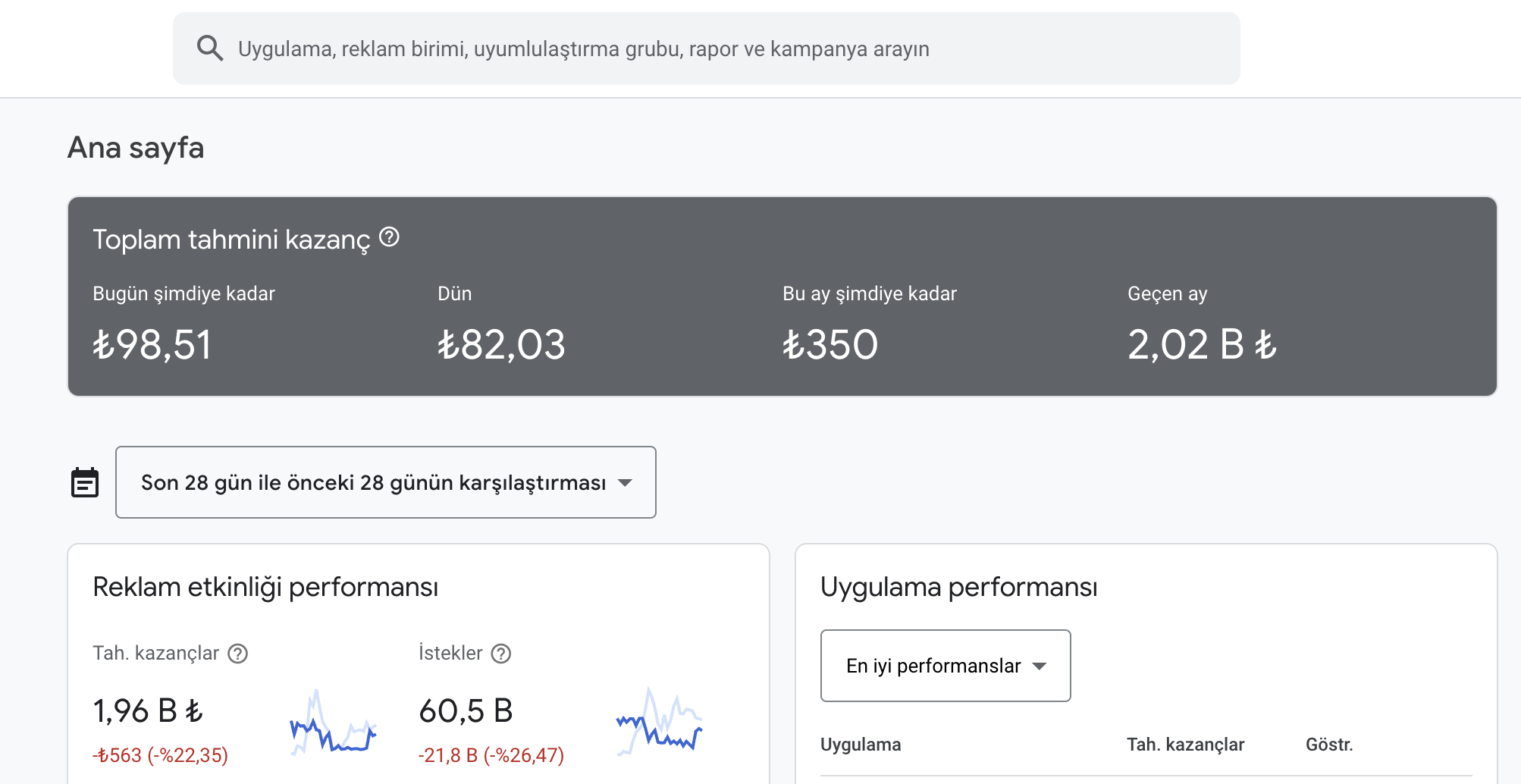Select the ₺98,51 today earnings value

152,345
